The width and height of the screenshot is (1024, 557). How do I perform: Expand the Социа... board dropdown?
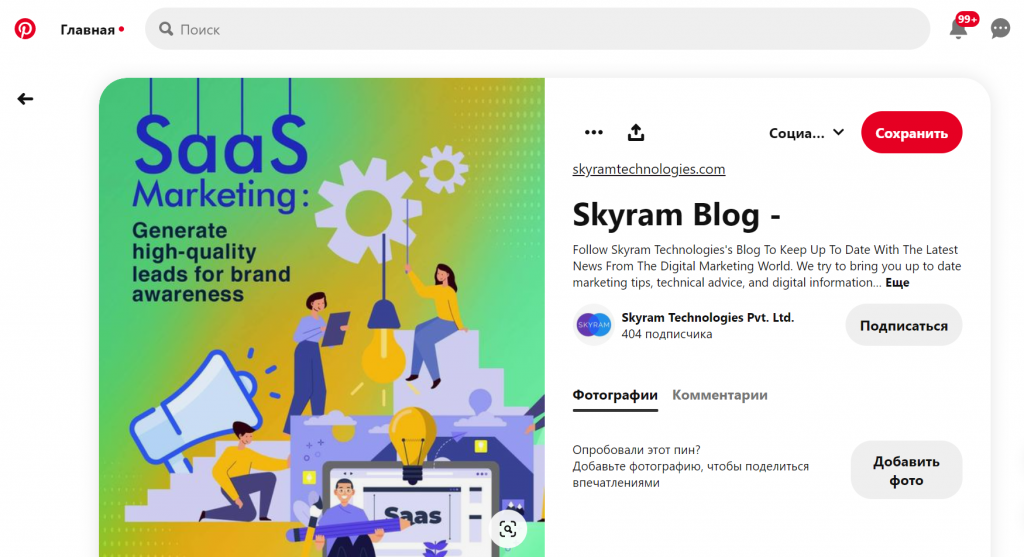coord(806,133)
